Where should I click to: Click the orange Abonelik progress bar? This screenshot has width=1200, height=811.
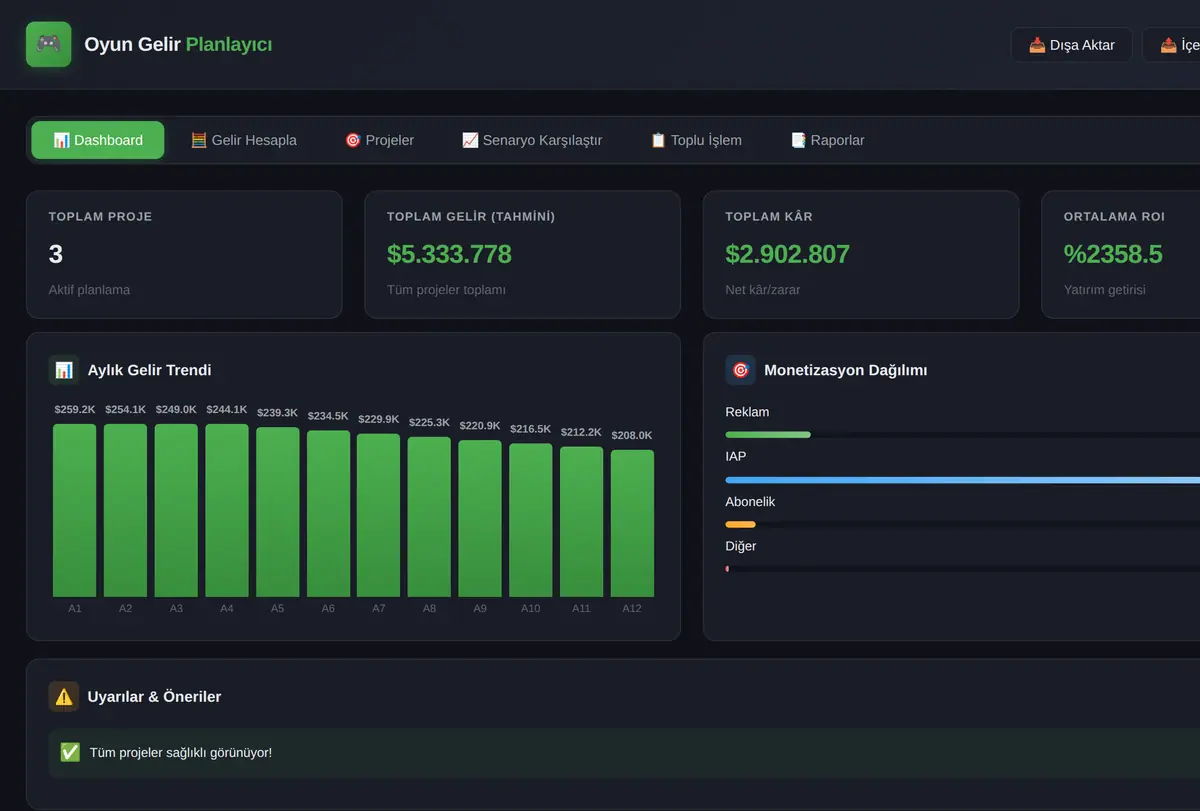[x=740, y=525]
